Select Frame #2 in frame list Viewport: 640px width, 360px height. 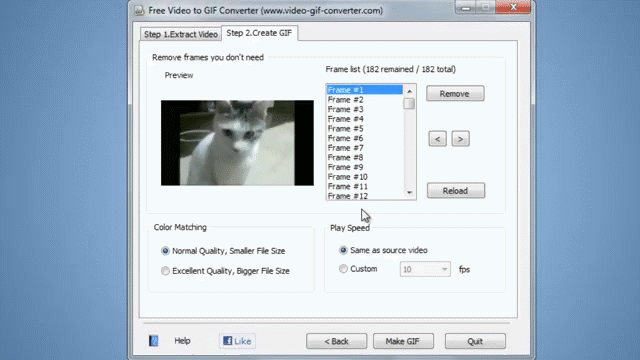tap(365, 100)
